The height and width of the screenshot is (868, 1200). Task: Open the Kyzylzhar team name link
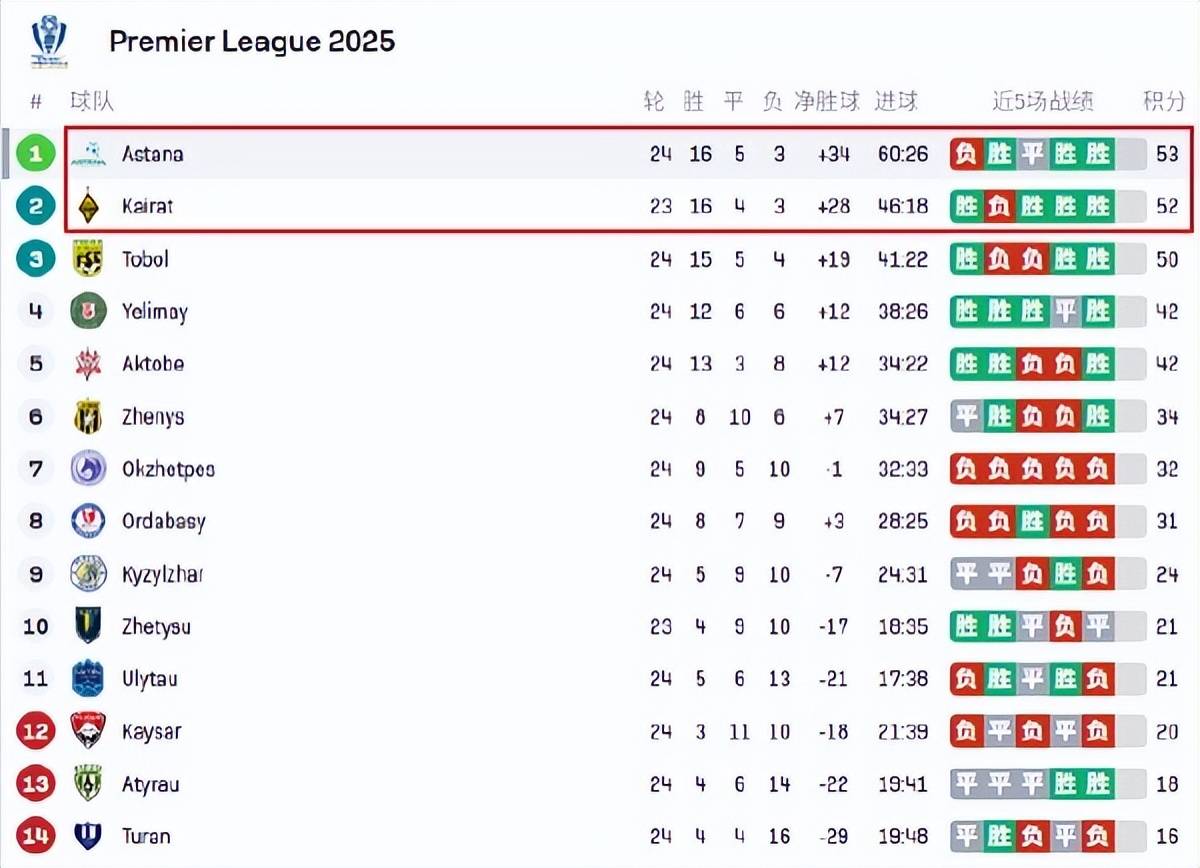click(162, 575)
